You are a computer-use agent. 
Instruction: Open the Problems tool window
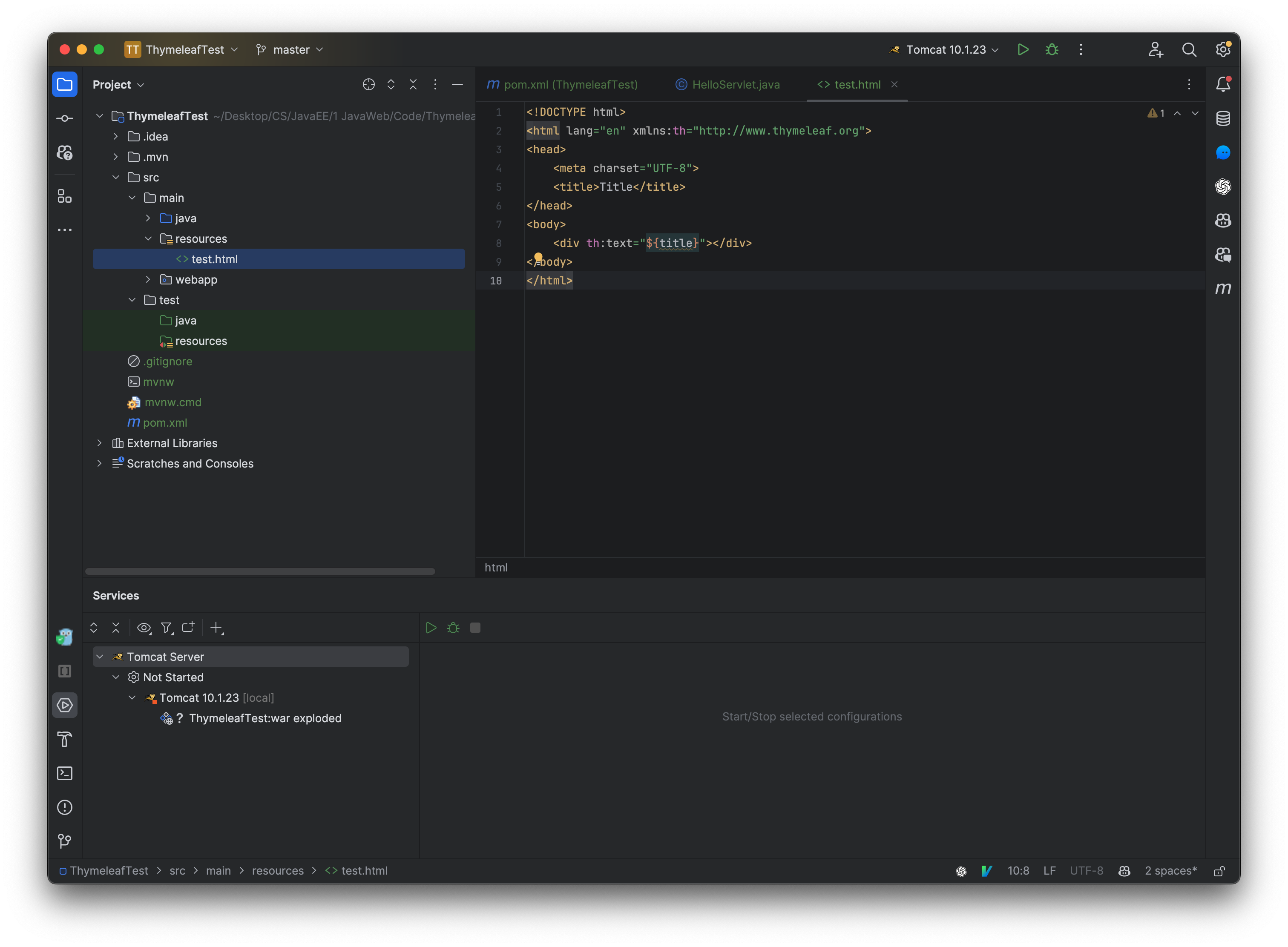coord(64,807)
